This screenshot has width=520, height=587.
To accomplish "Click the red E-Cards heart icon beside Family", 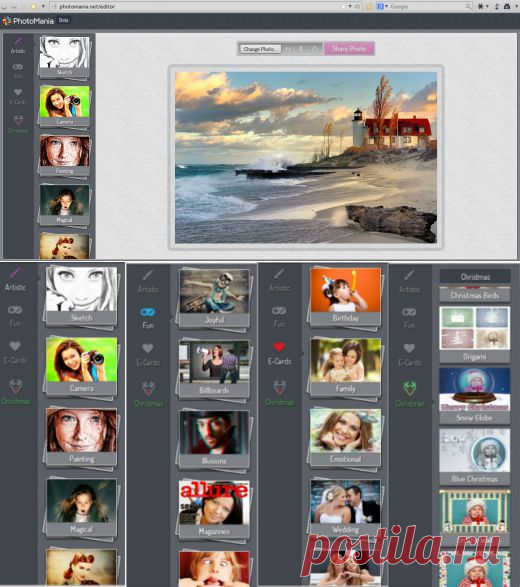I will pyautogui.click(x=279, y=347).
